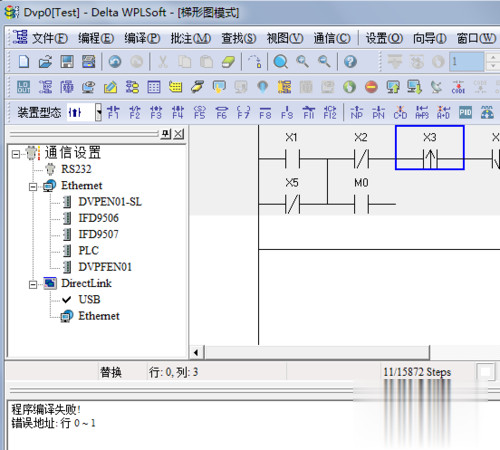Open the 装置型态 dropdown

[x=98, y=112]
